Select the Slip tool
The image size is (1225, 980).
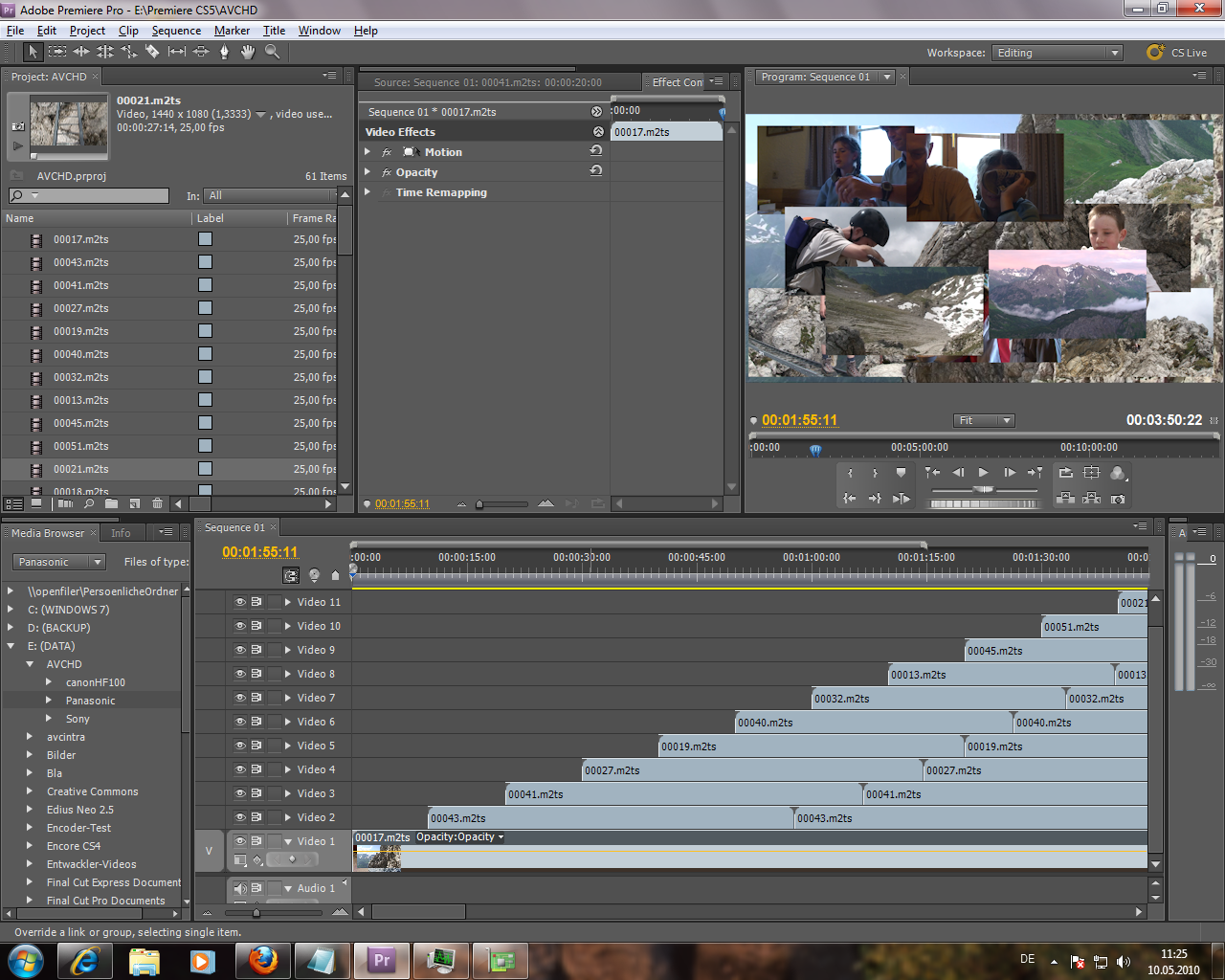click(177, 52)
